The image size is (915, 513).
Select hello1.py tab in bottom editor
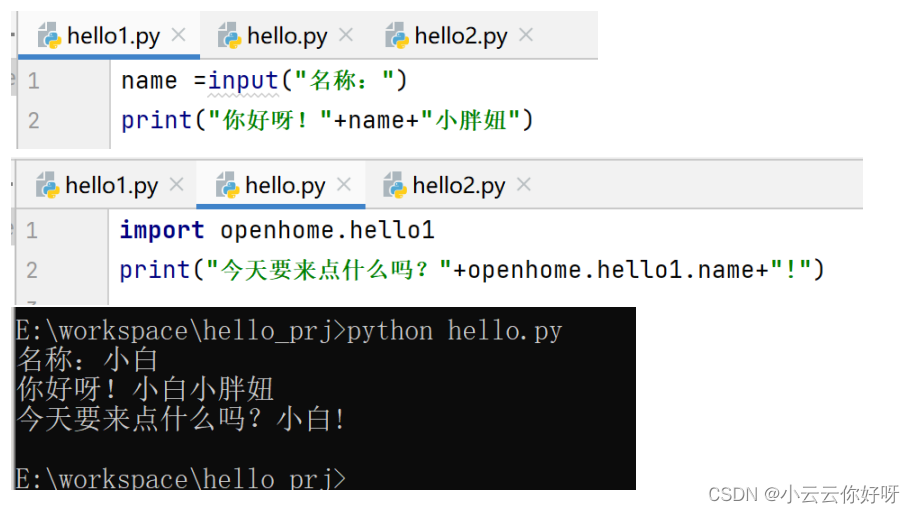107,186
